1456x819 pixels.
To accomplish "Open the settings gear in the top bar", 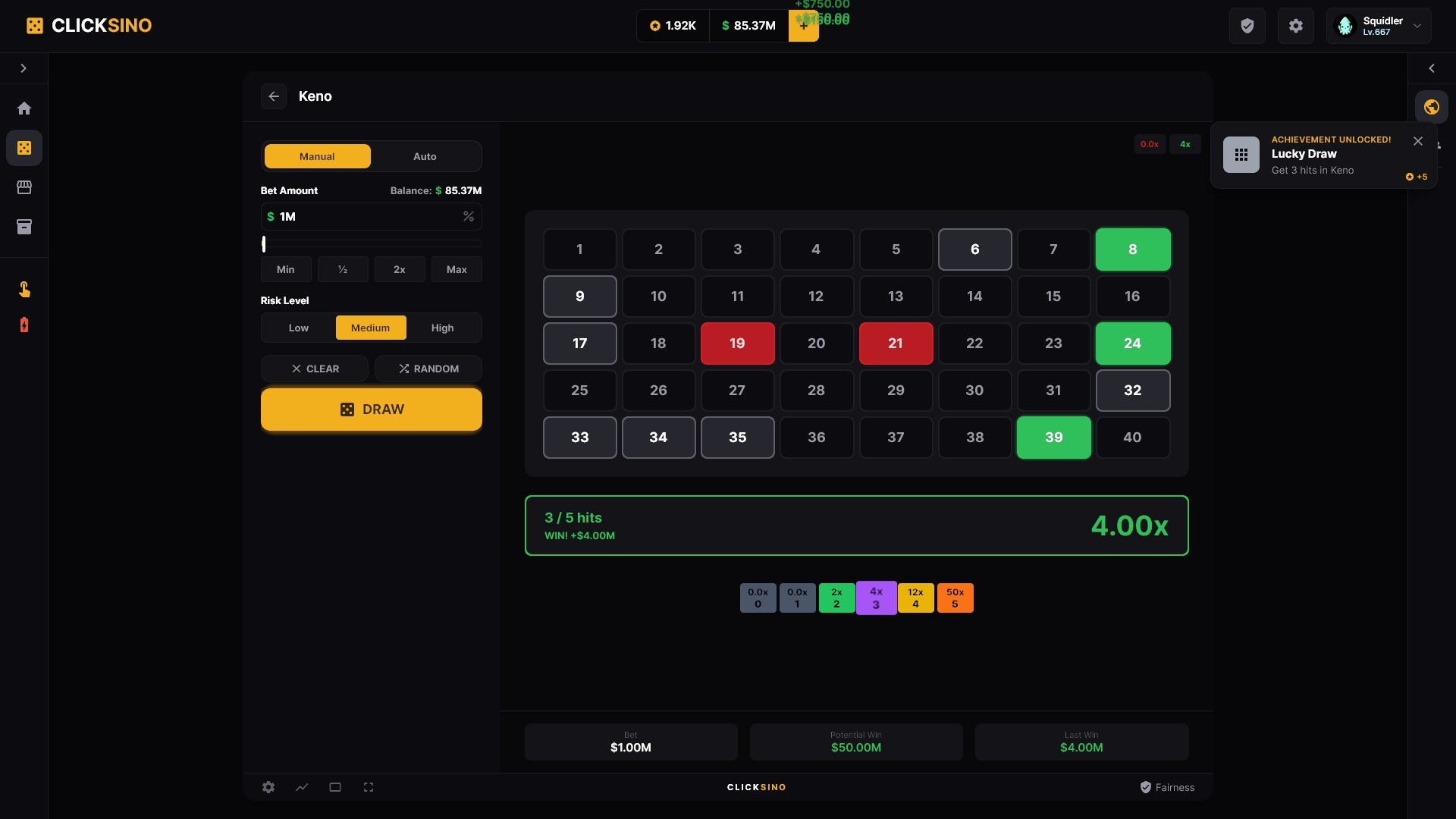I will point(1296,26).
